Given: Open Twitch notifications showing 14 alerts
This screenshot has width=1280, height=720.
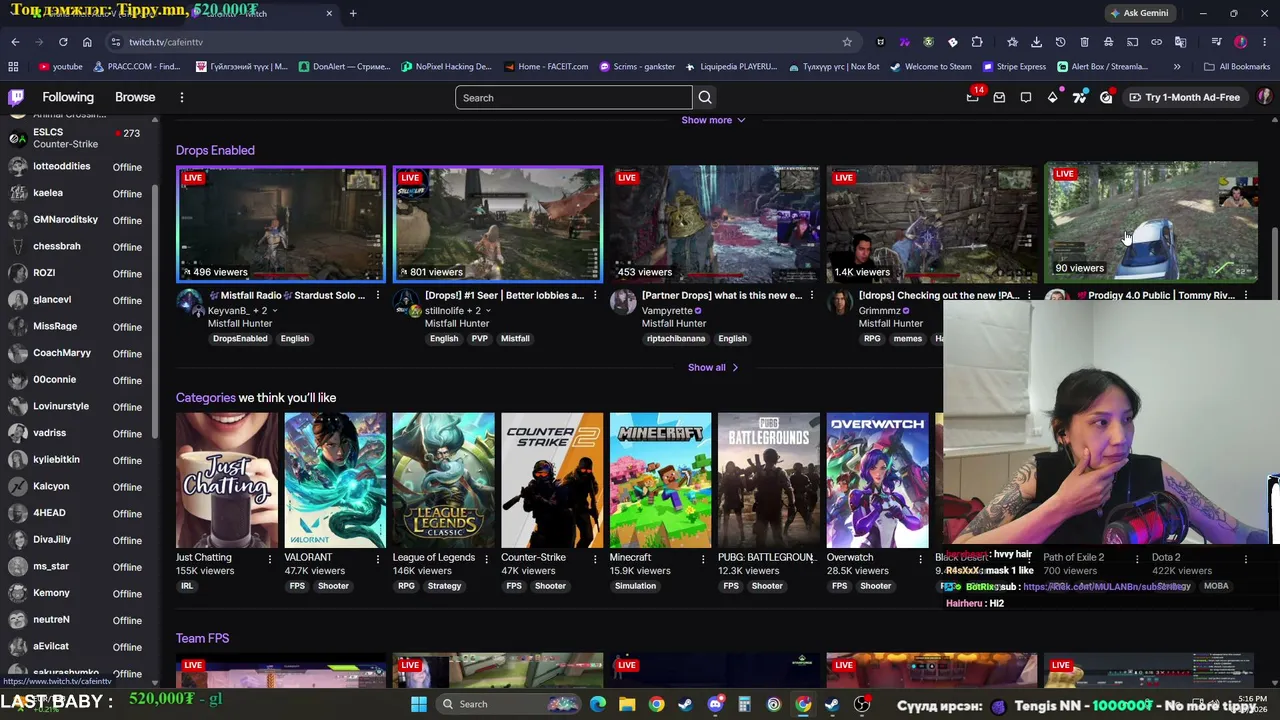Looking at the screenshot, I should coord(973,97).
